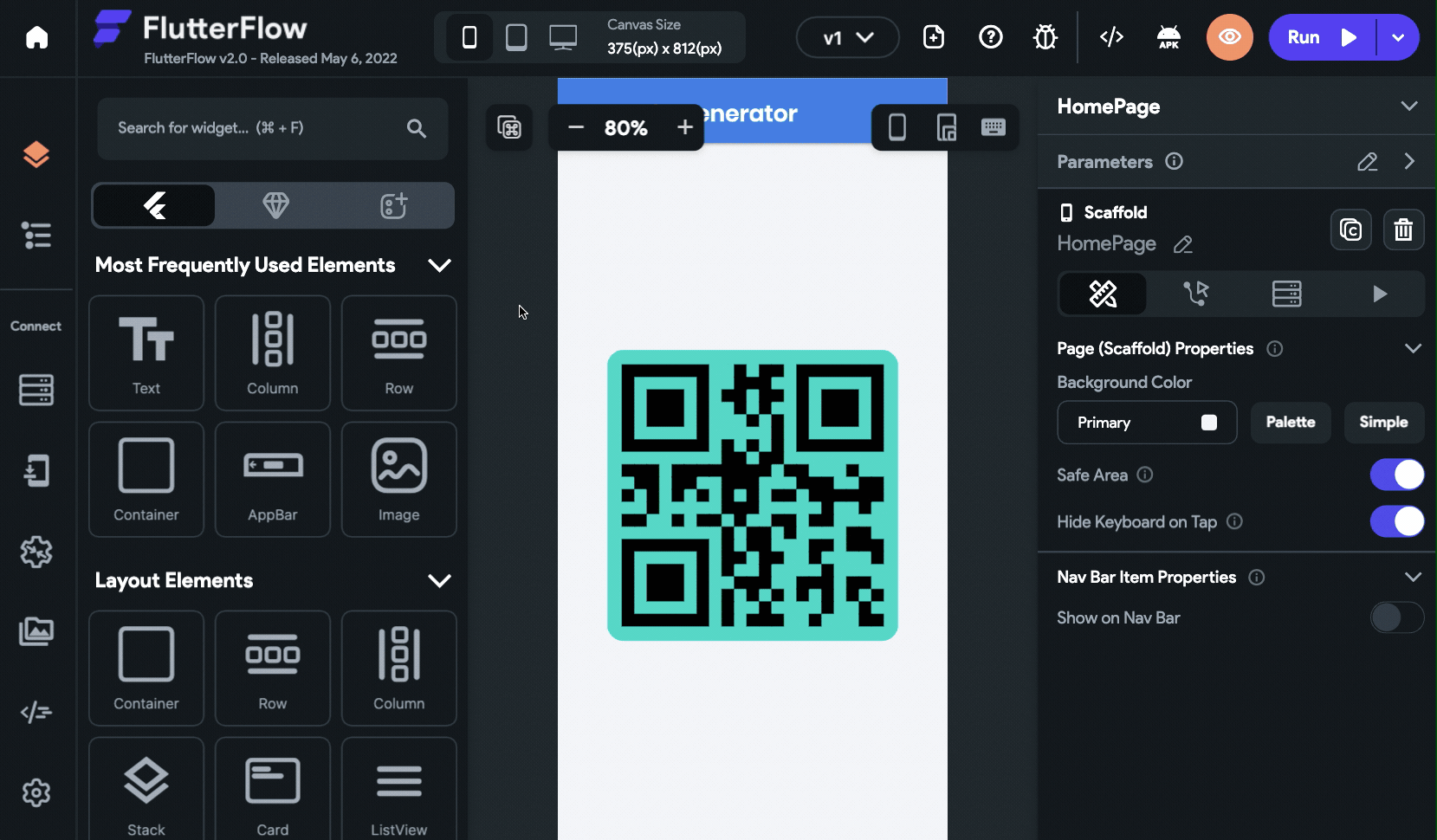Collapse Nav Bar Item Properties section
This screenshot has width=1437, height=840.
[1413, 577]
